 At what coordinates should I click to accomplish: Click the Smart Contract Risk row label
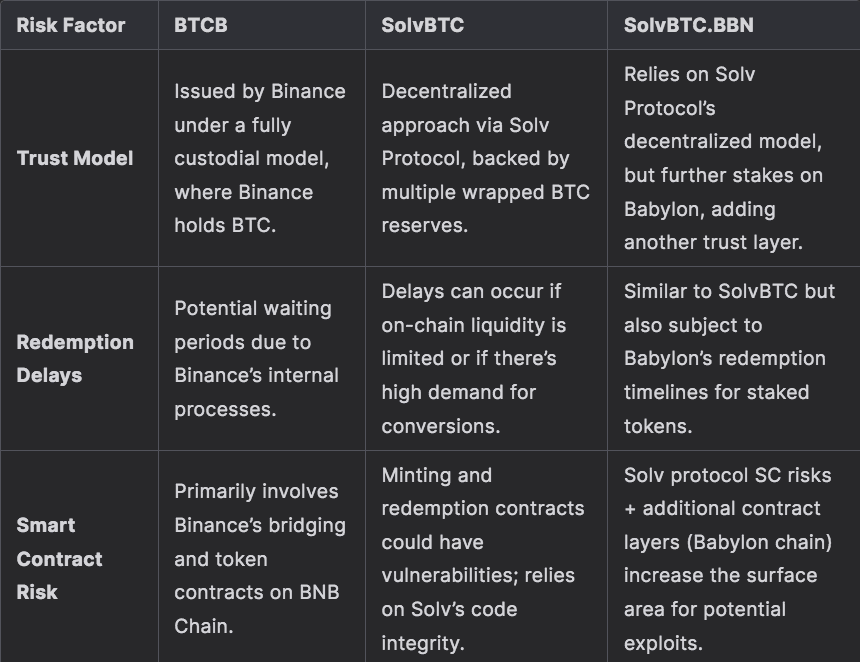pos(60,558)
